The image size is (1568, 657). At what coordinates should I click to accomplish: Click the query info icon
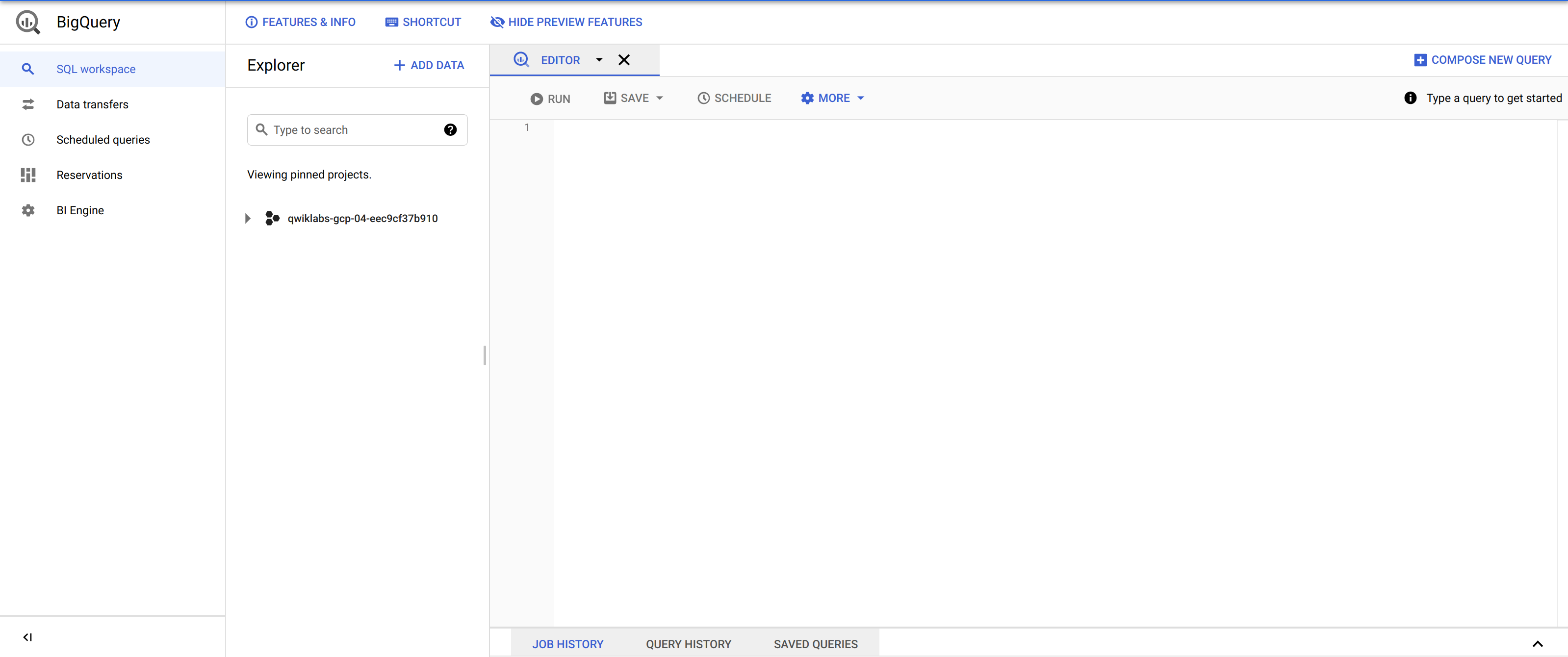[x=1410, y=98]
